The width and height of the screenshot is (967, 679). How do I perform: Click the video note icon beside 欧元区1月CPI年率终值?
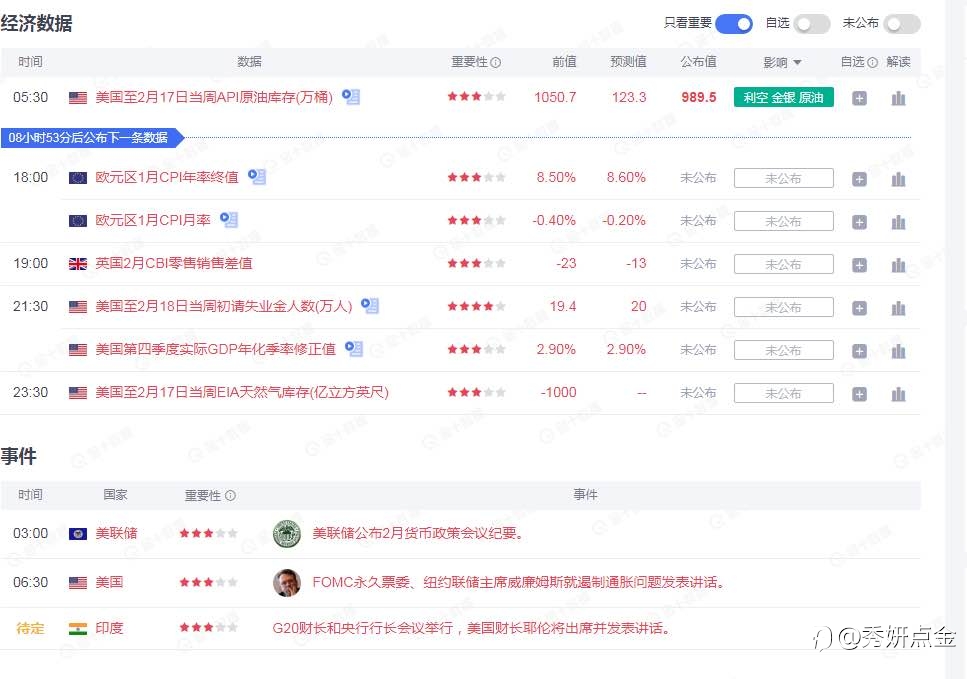[257, 177]
